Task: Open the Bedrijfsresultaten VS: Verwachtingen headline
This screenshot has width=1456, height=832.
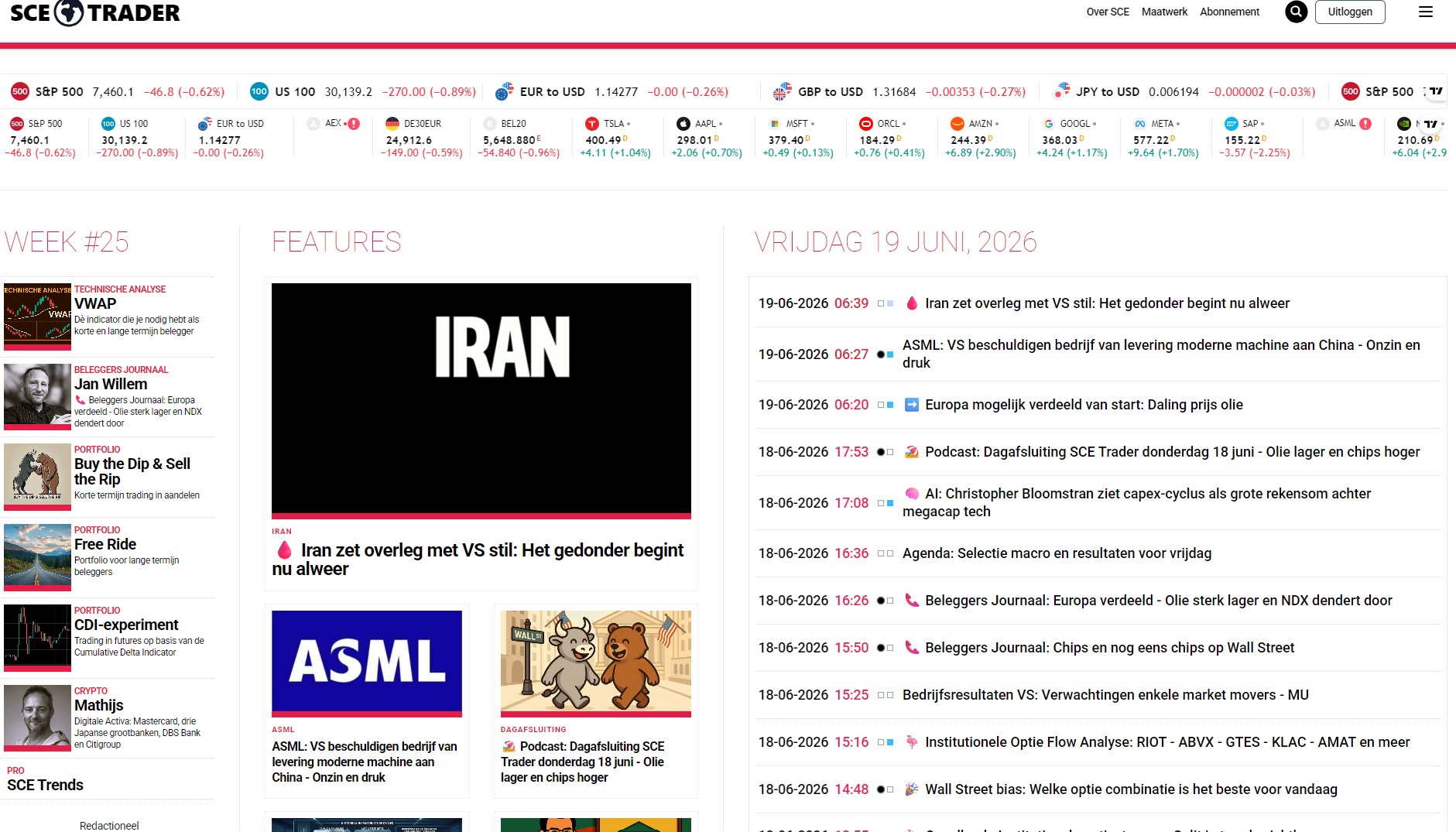Action: pyautogui.click(x=1105, y=695)
